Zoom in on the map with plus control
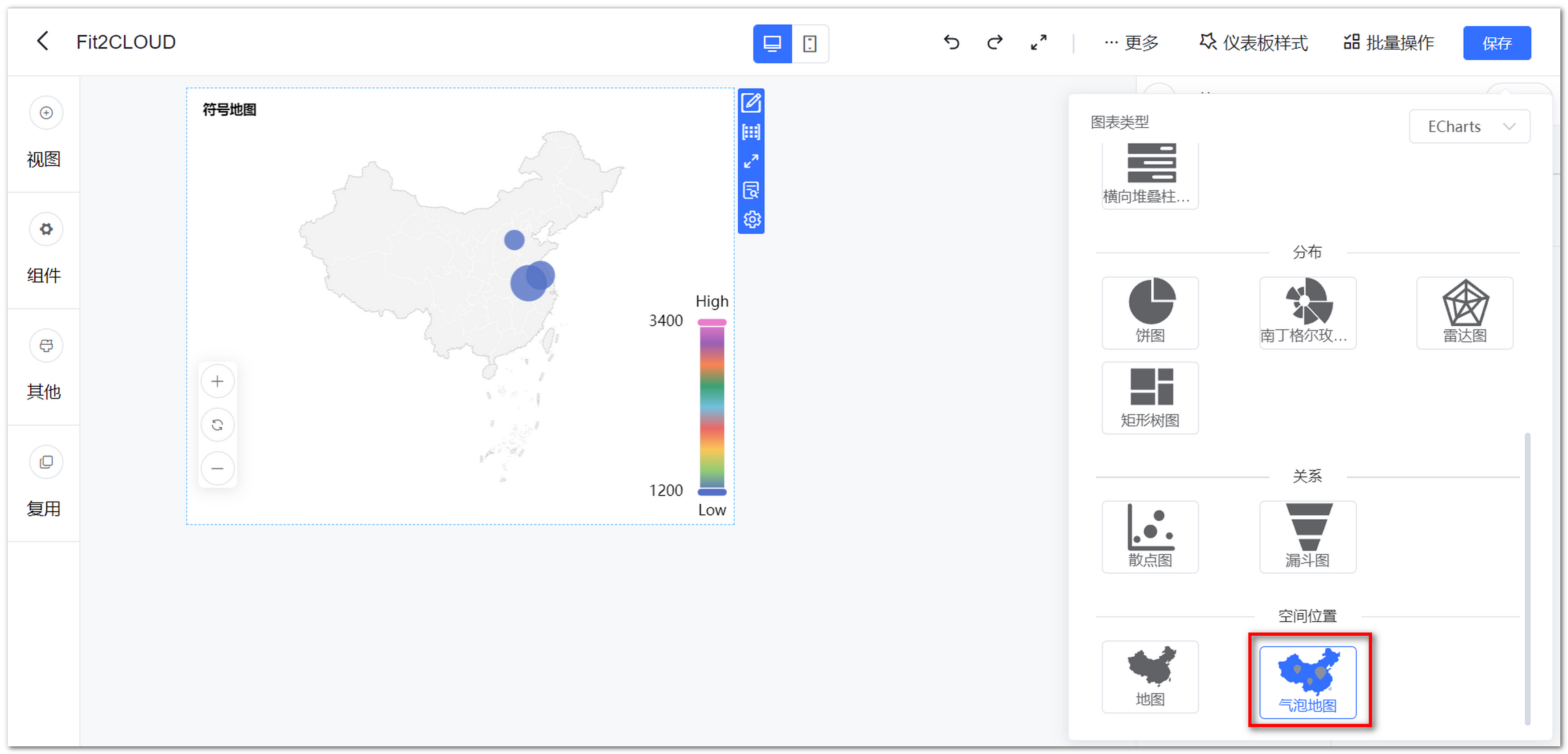This screenshot has width=1568, height=754. point(217,381)
